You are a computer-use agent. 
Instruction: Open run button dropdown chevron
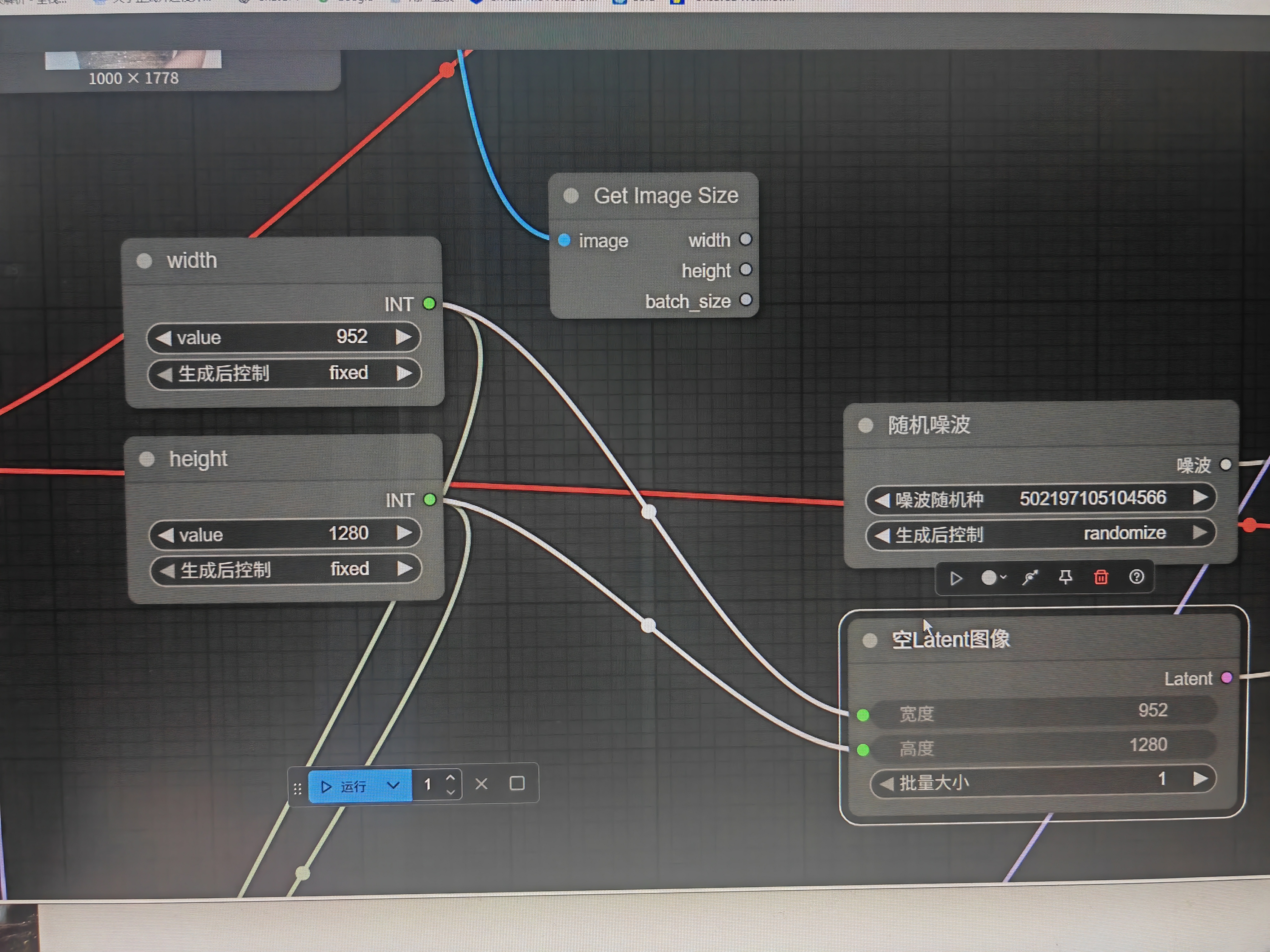point(393,785)
